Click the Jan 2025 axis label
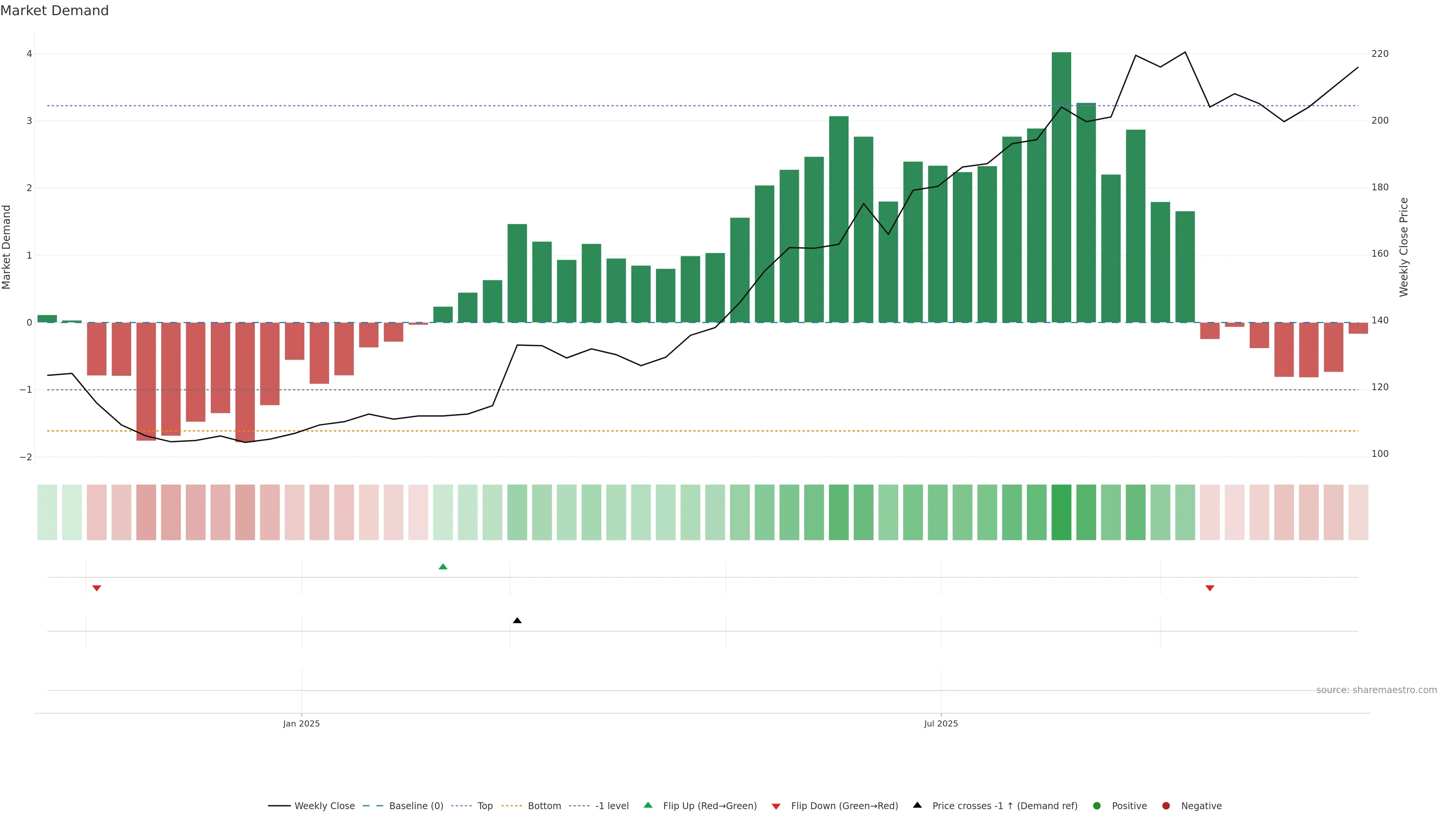The image size is (1456, 819). click(x=301, y=723)
